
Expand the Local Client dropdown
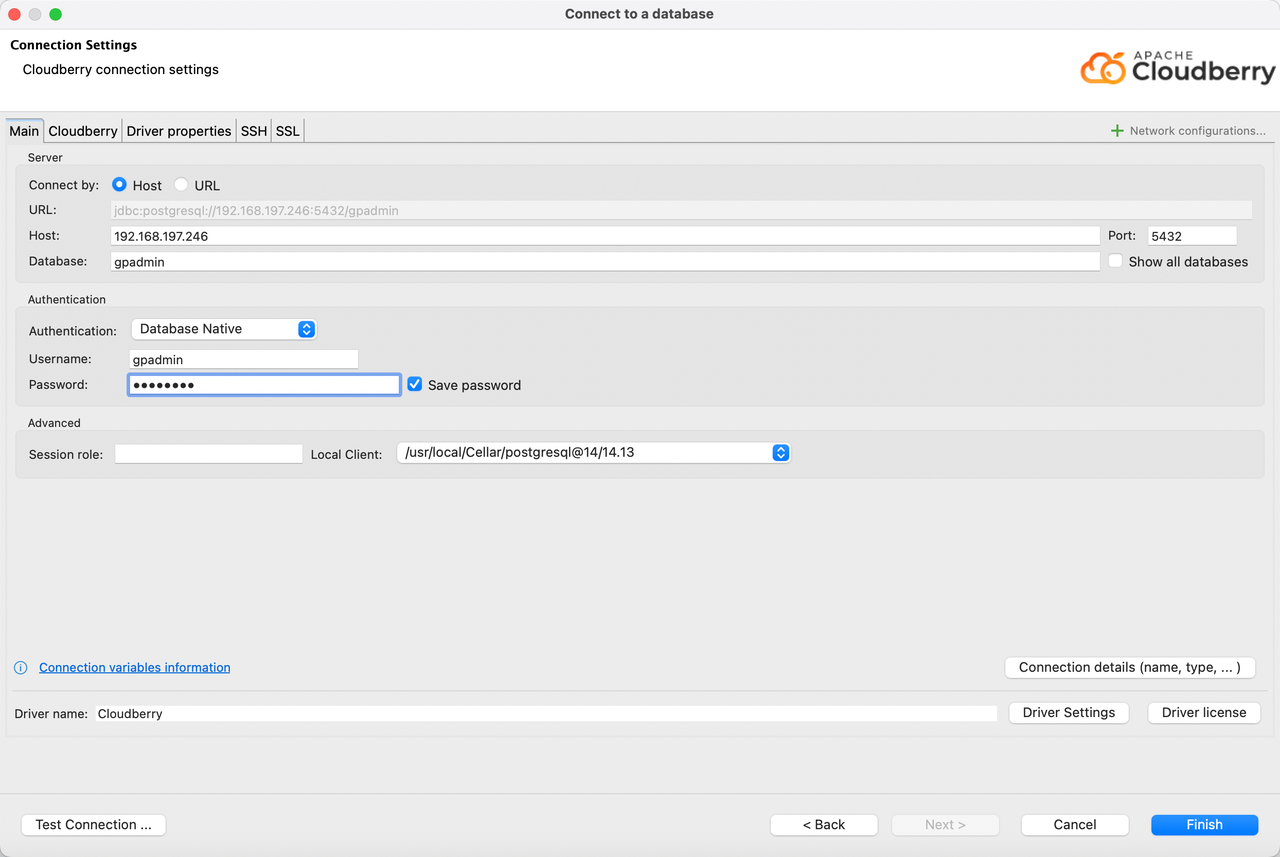[x=594, y=453]
